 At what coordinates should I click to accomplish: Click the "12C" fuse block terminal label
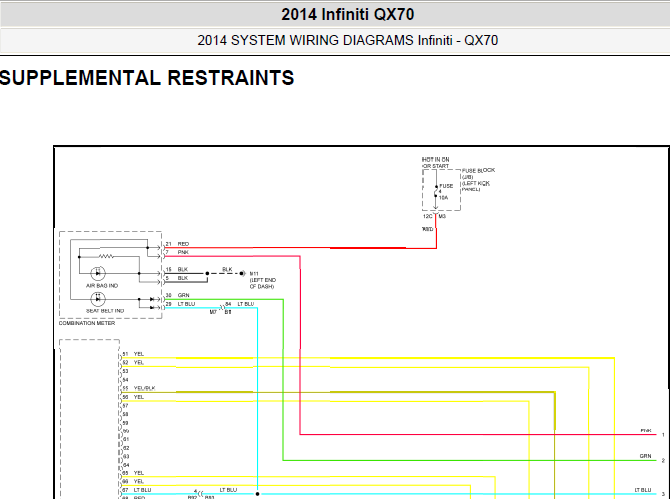click(x=427, y=216)
